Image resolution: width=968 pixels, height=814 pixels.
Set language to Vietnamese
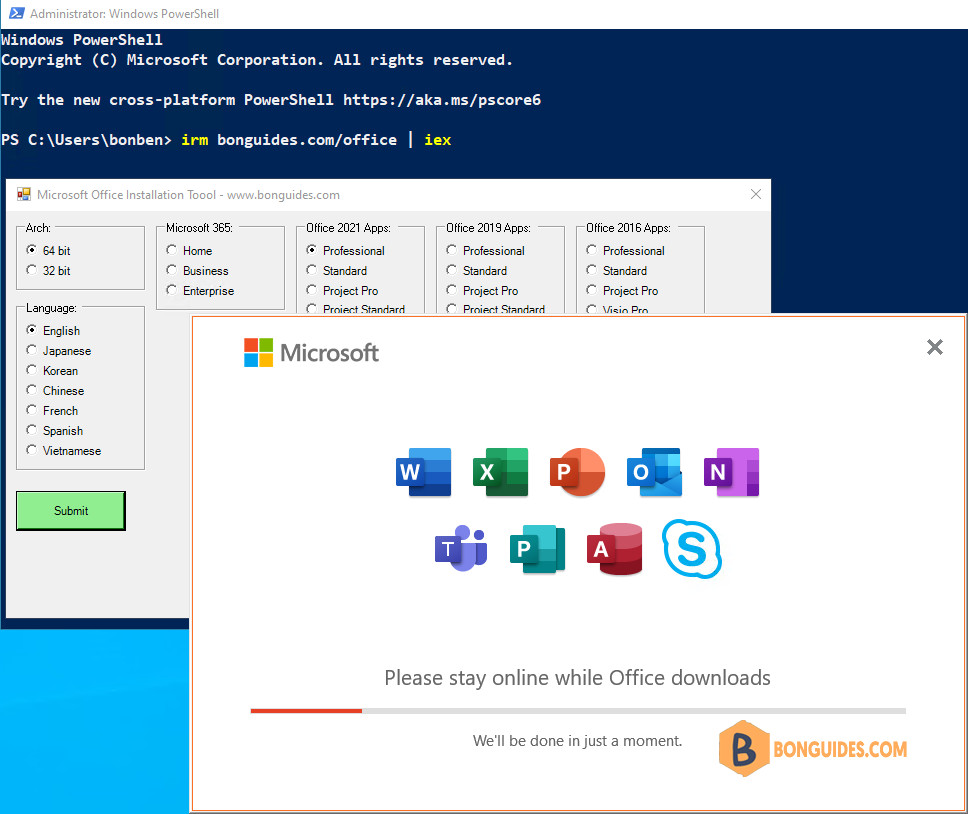[64, 451]
